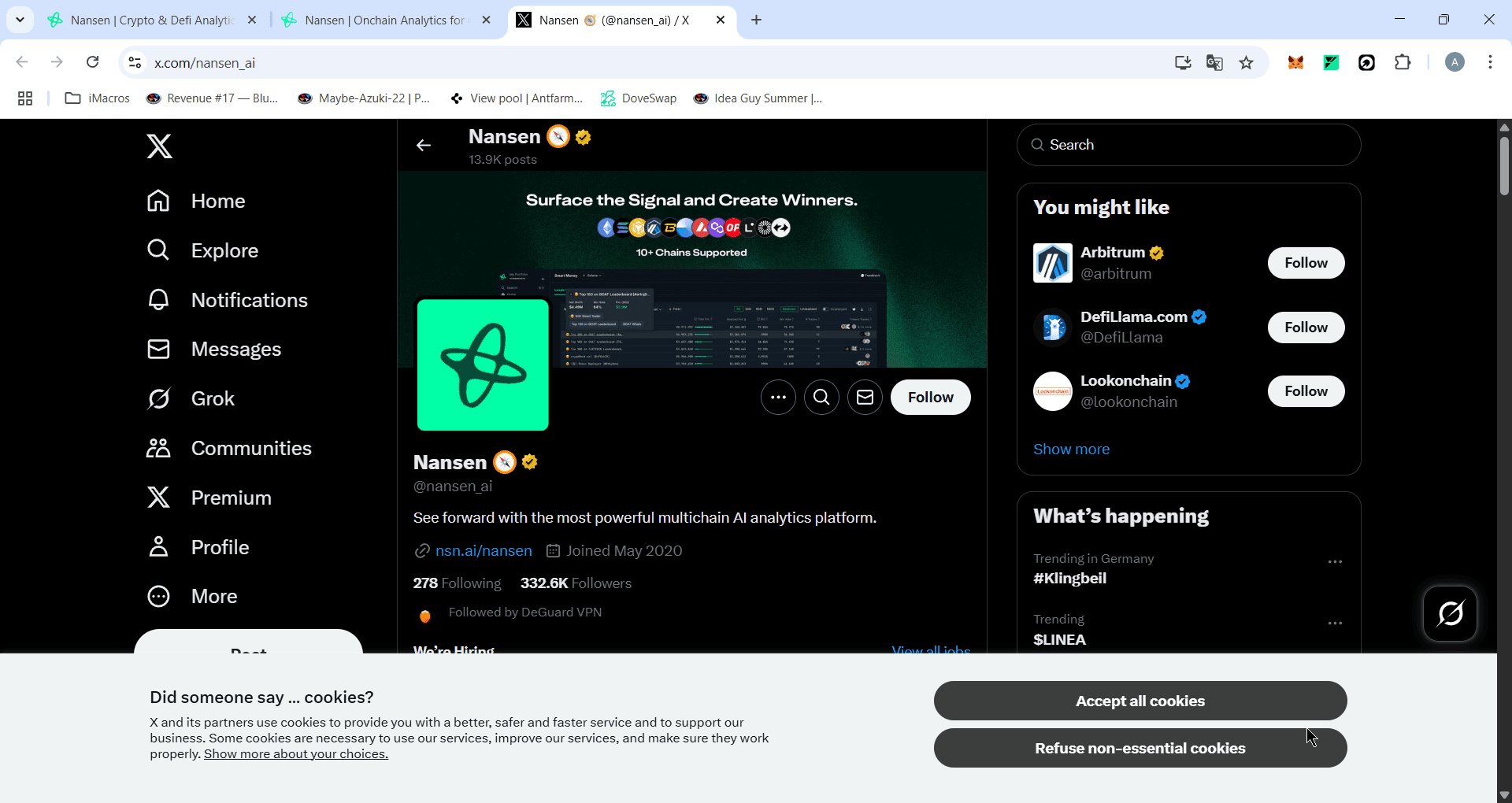The width and height of the screenshot is (1512, 803).
Task: View the 332.6K Followers list
Action: coord(576,583)
